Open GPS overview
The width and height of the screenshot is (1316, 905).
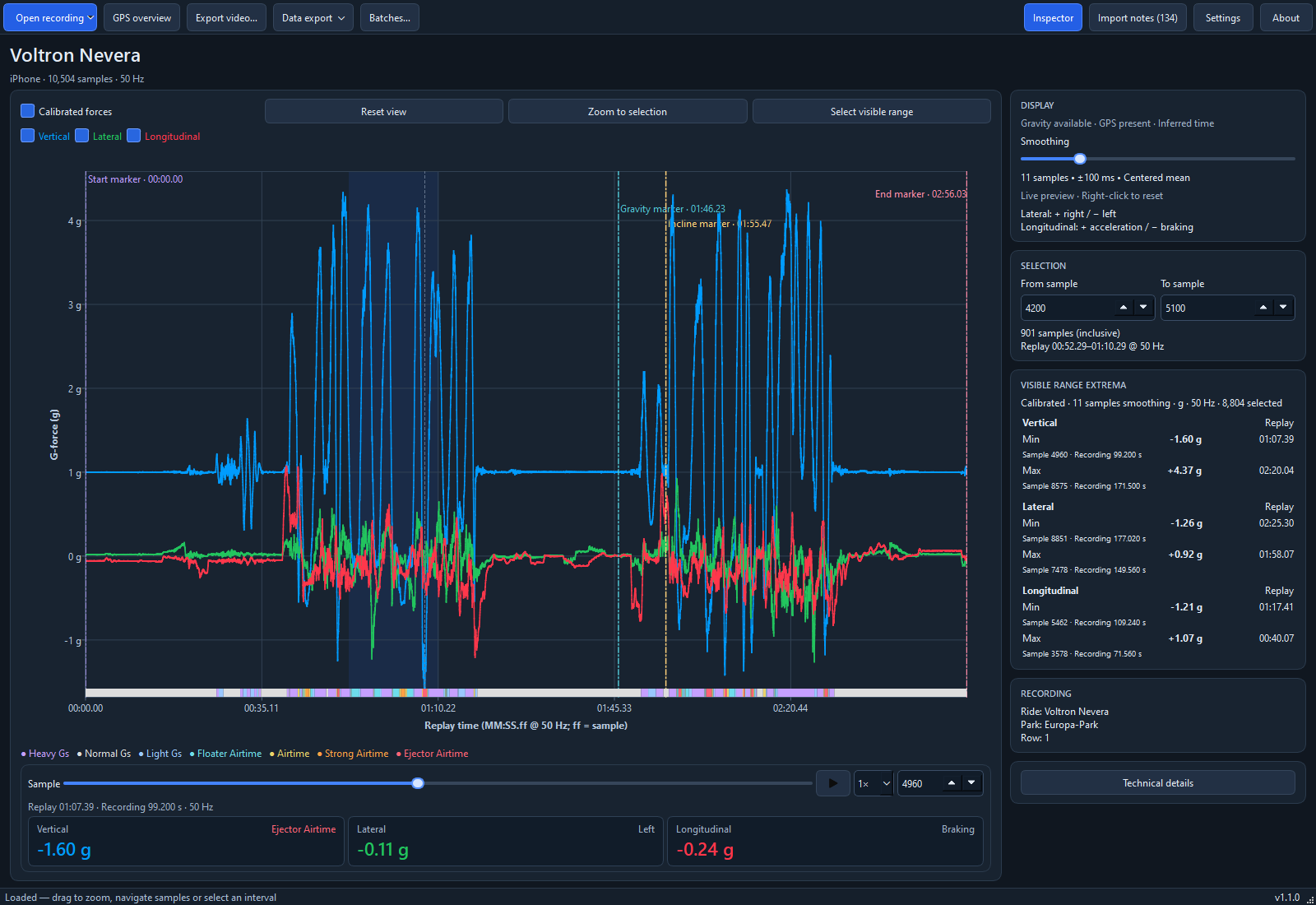tap(141, 18)
